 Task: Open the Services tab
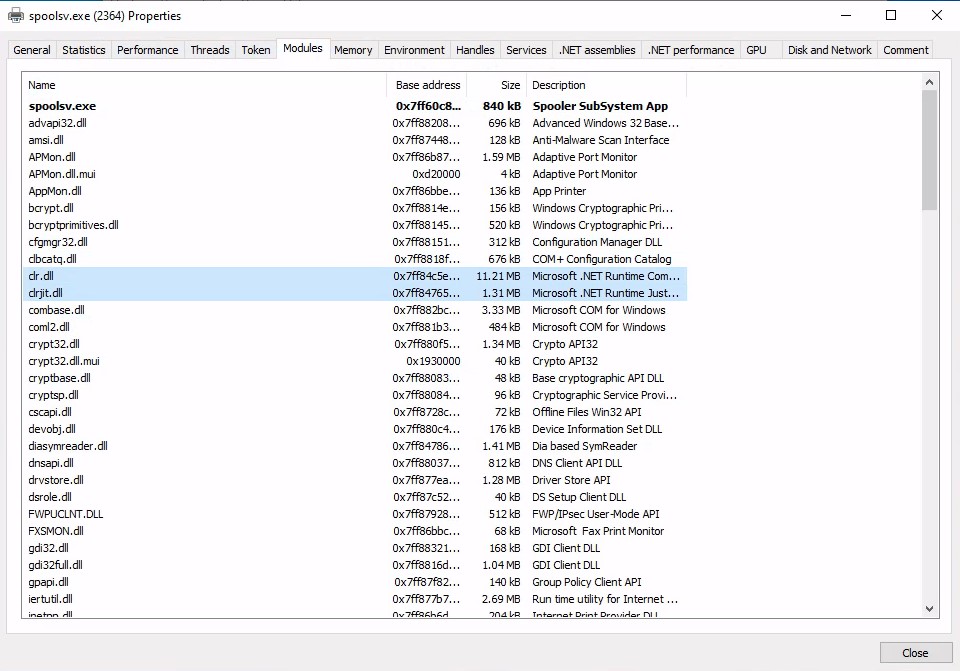(x=526, y=49)
